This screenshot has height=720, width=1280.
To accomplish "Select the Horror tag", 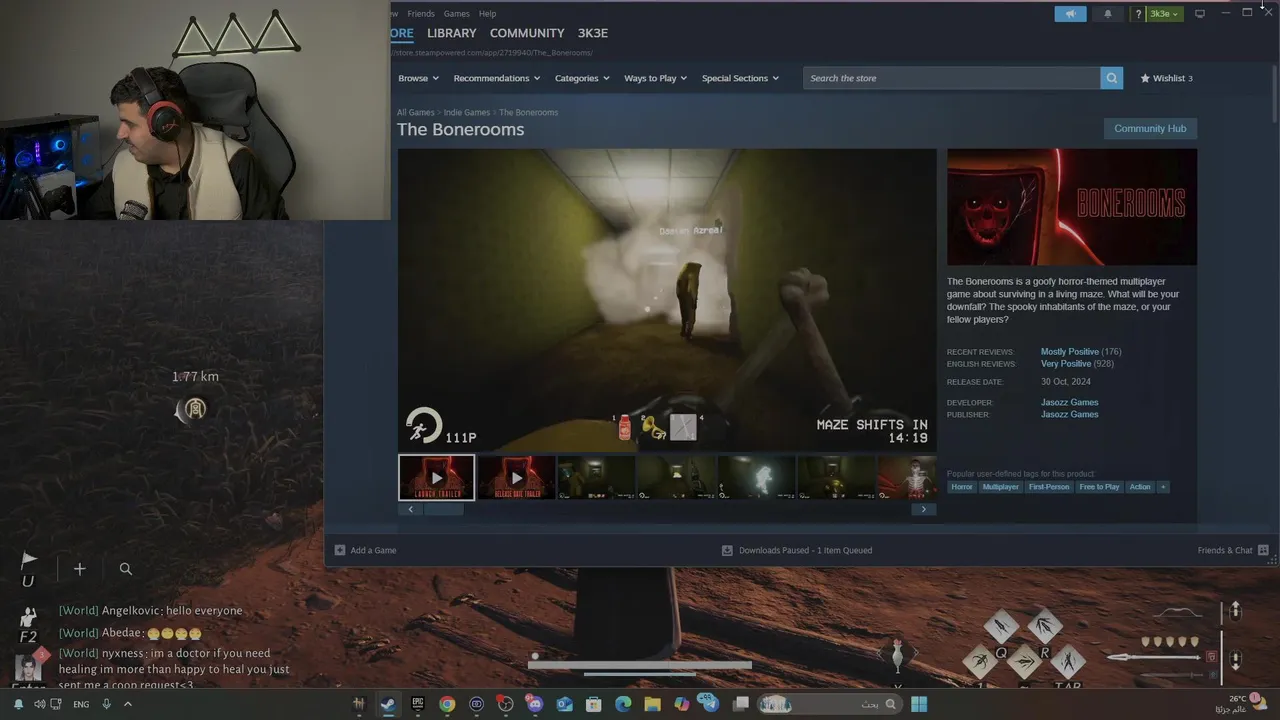I will point(961,487).
